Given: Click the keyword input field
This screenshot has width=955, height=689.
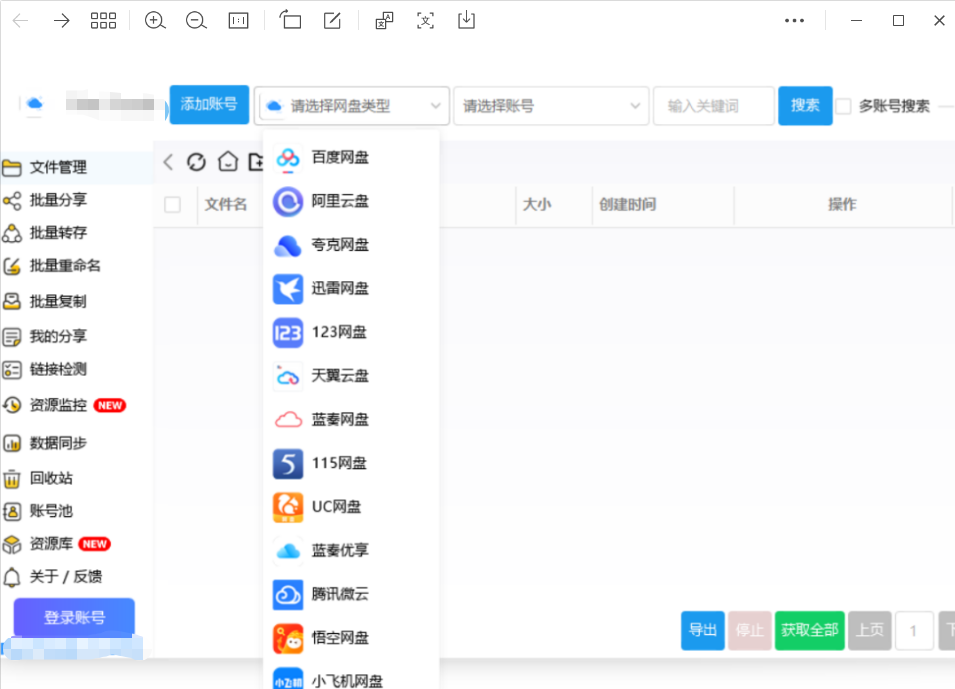Looking at the screenshot, I should click(x=713, y=105).
